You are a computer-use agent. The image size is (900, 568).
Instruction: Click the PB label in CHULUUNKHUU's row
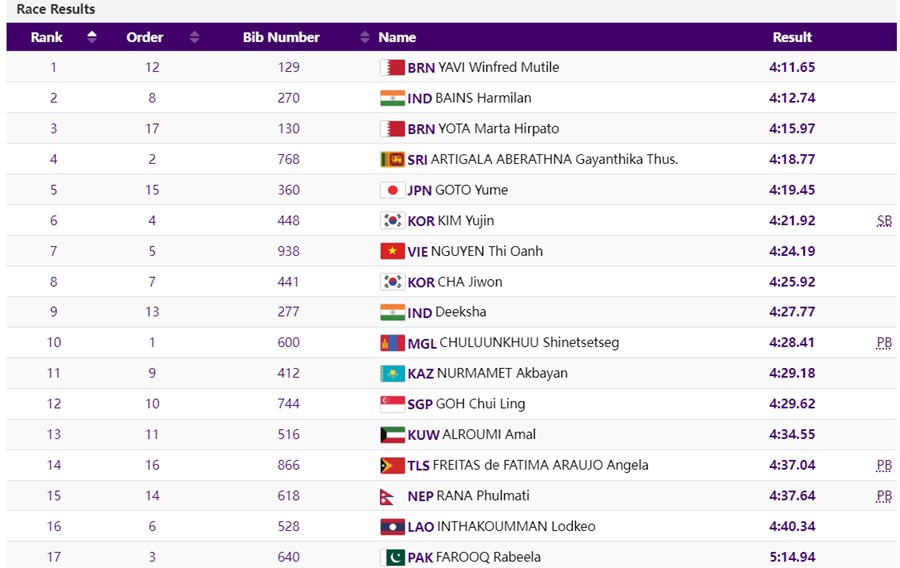(884, 343)
